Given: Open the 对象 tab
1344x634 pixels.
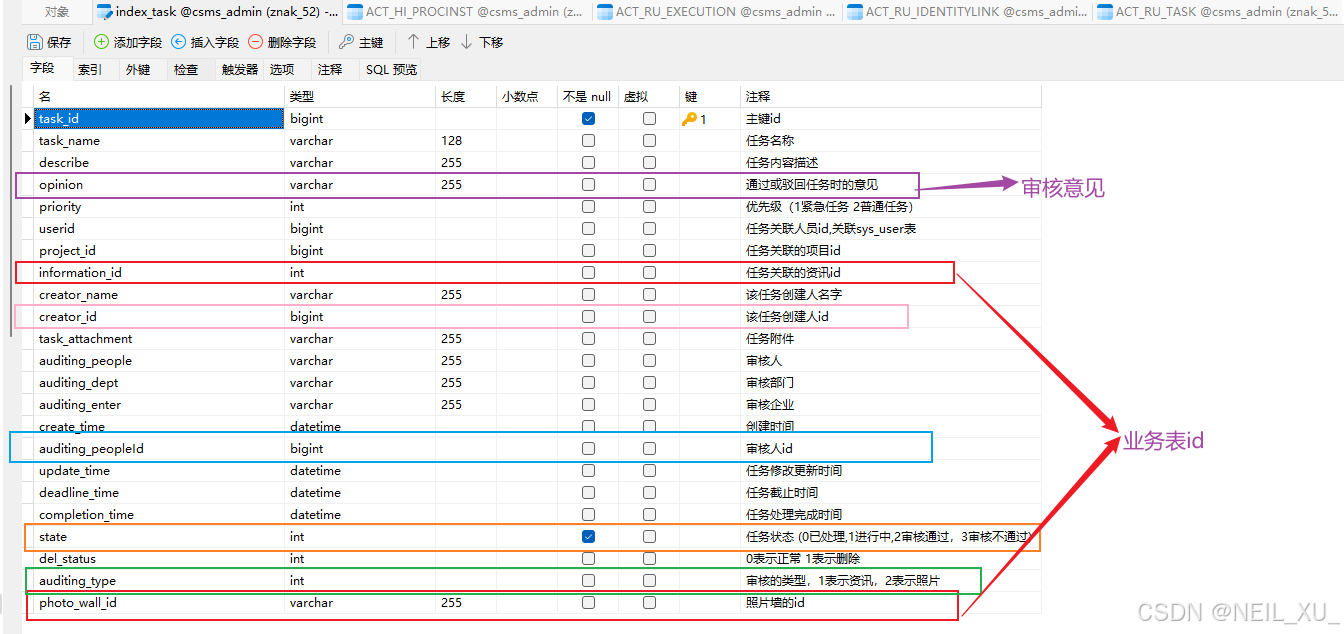Looking at the screenshot, I should point(57,12).
